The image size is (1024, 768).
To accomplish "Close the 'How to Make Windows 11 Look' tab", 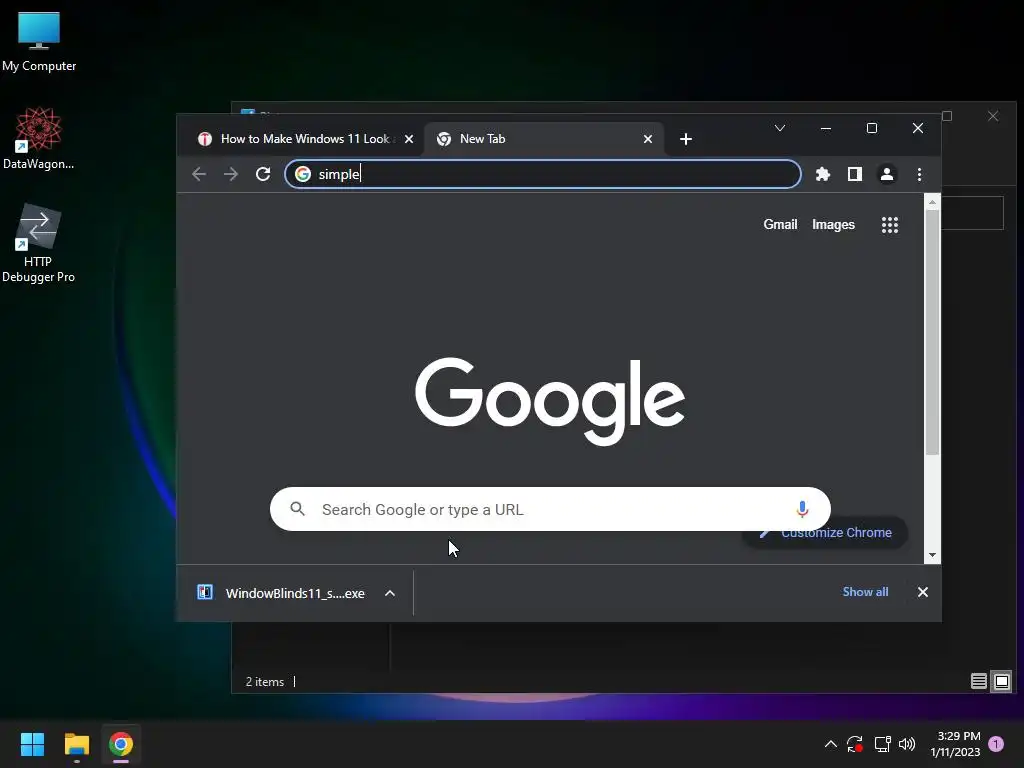I will (409, 139).
